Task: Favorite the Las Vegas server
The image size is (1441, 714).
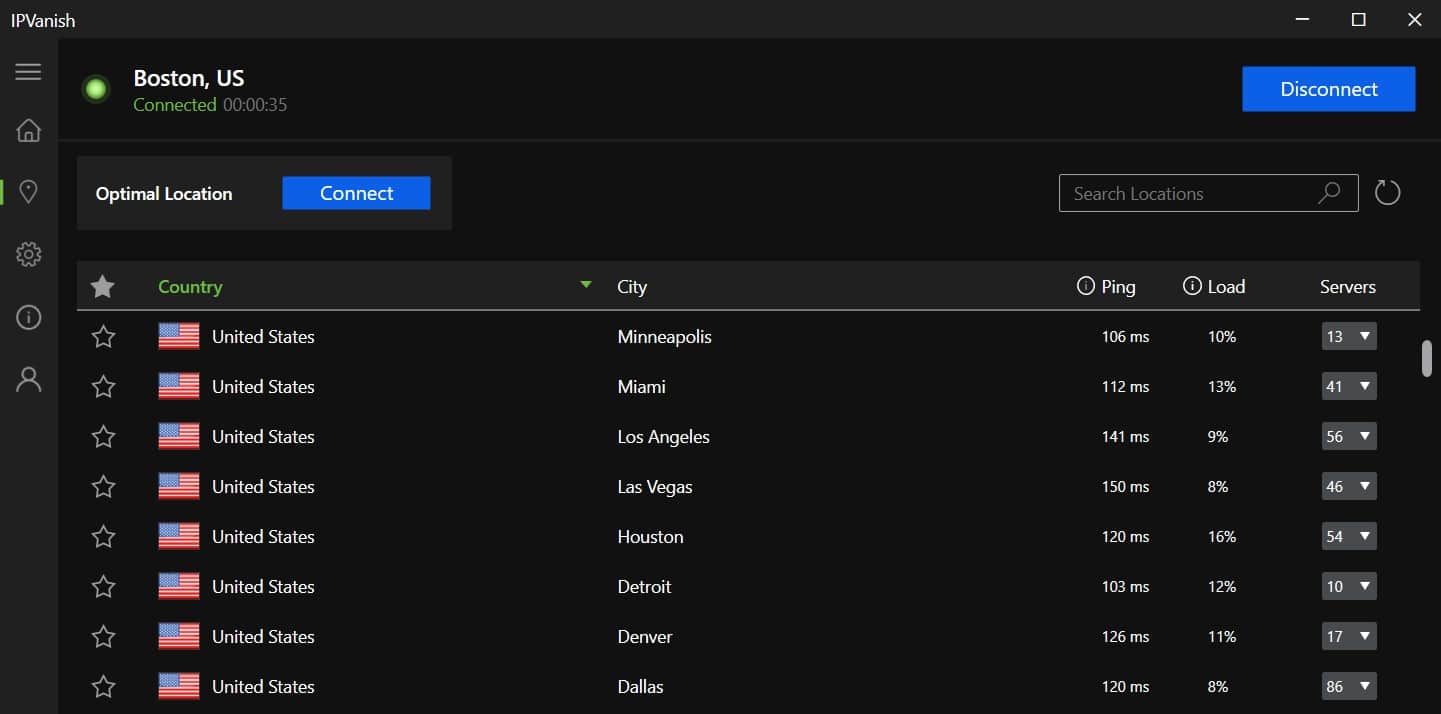Action: 103,487
